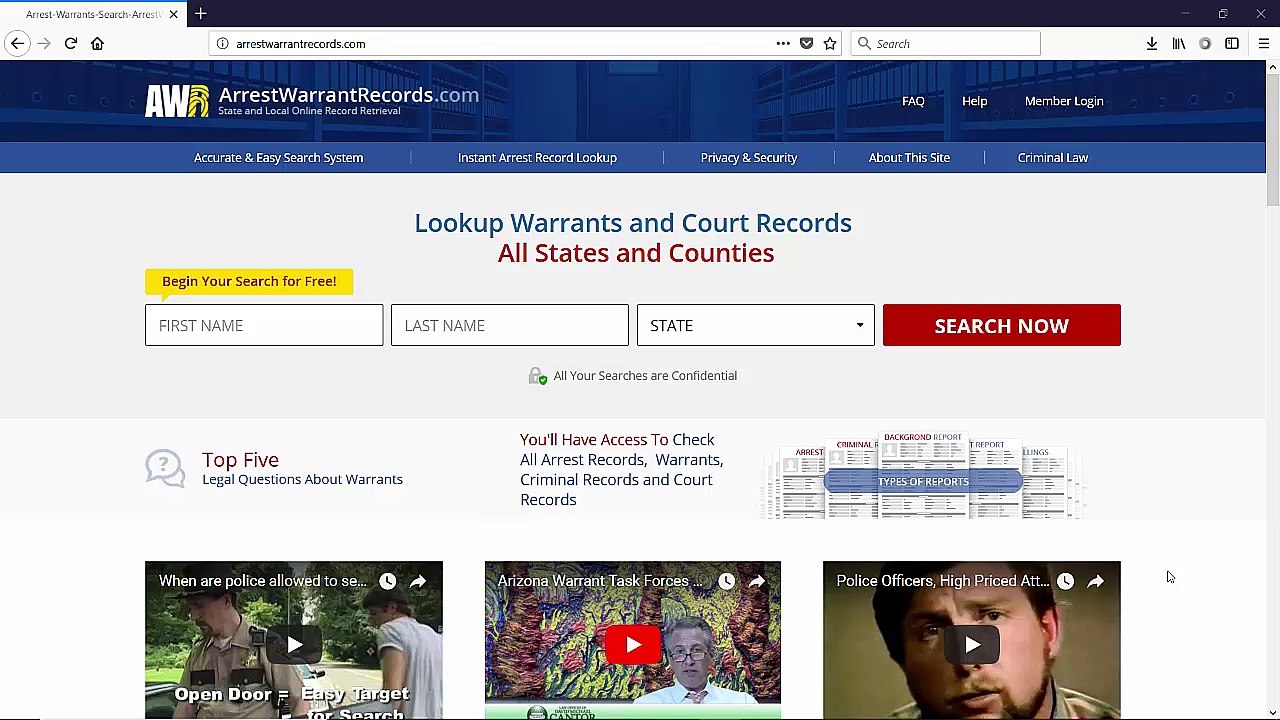Open the Help link
The height and width of the screenshot is (720, 1280).
pyautogui.click(x=974, y=101)
